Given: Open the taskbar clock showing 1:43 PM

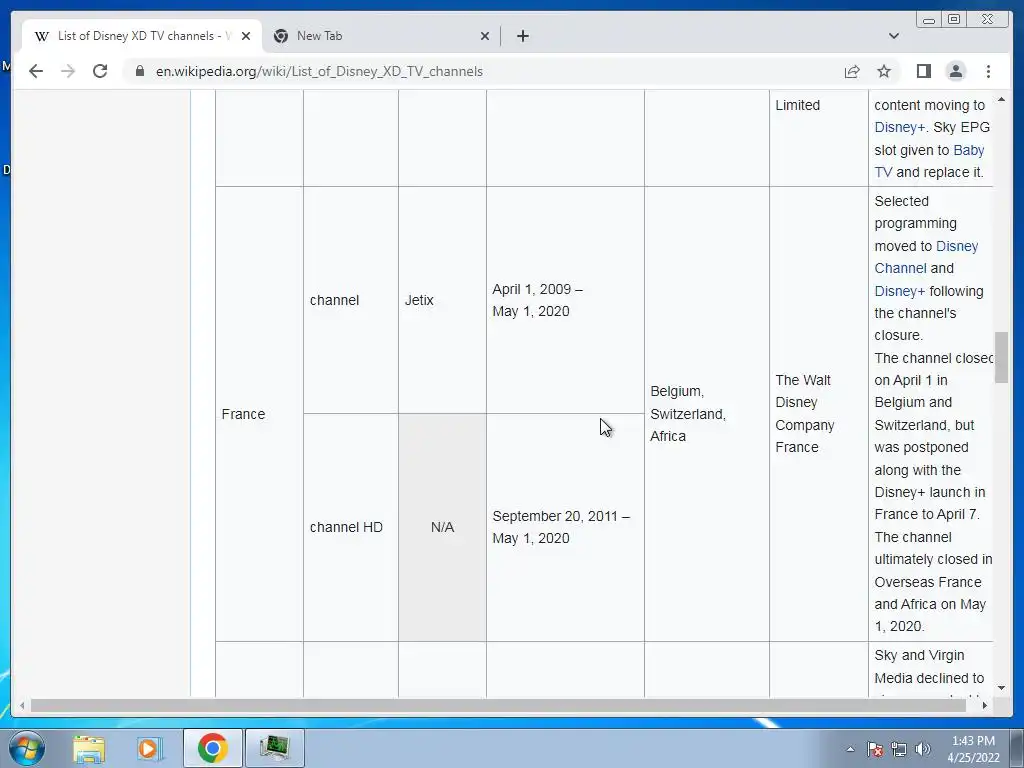Looking at the screenshot, I should (973, 749).
